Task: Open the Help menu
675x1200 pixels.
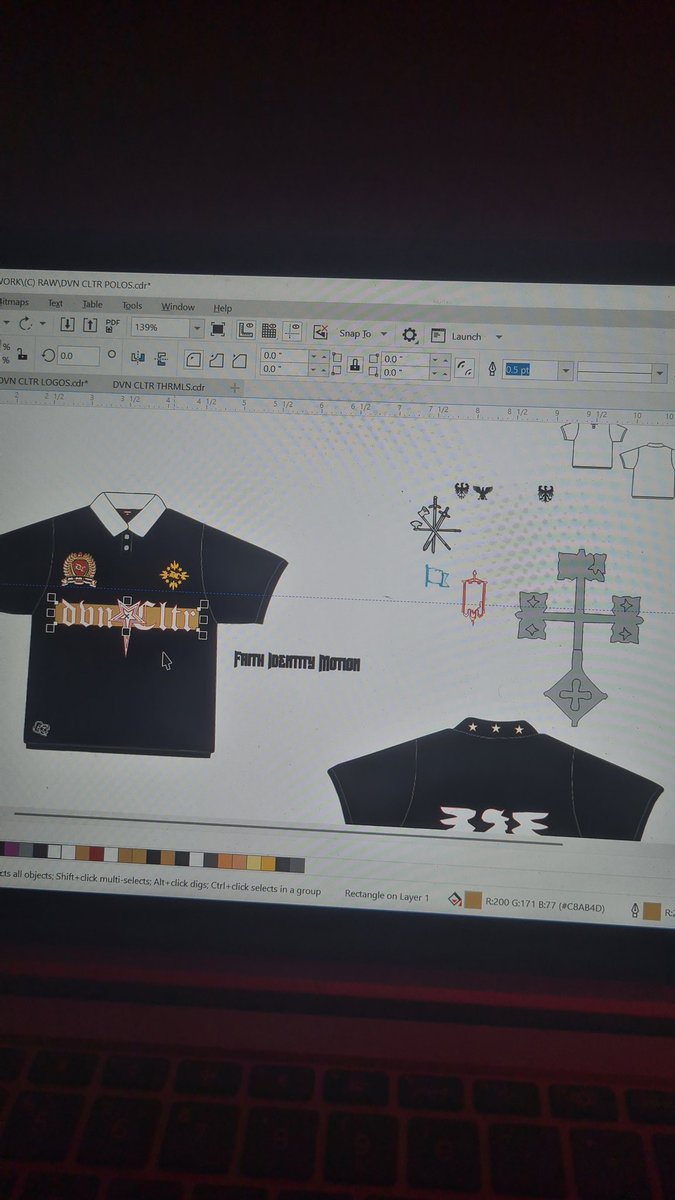Action: click(222, 308)
